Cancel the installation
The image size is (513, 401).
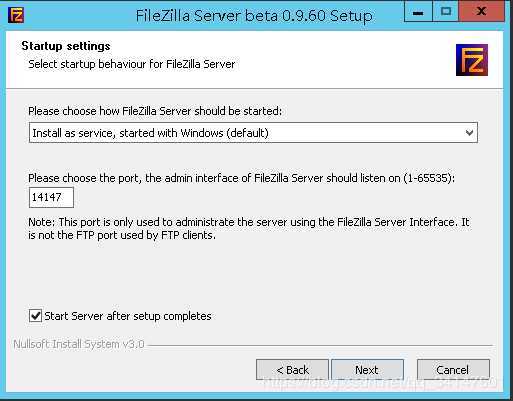(453, 370)
